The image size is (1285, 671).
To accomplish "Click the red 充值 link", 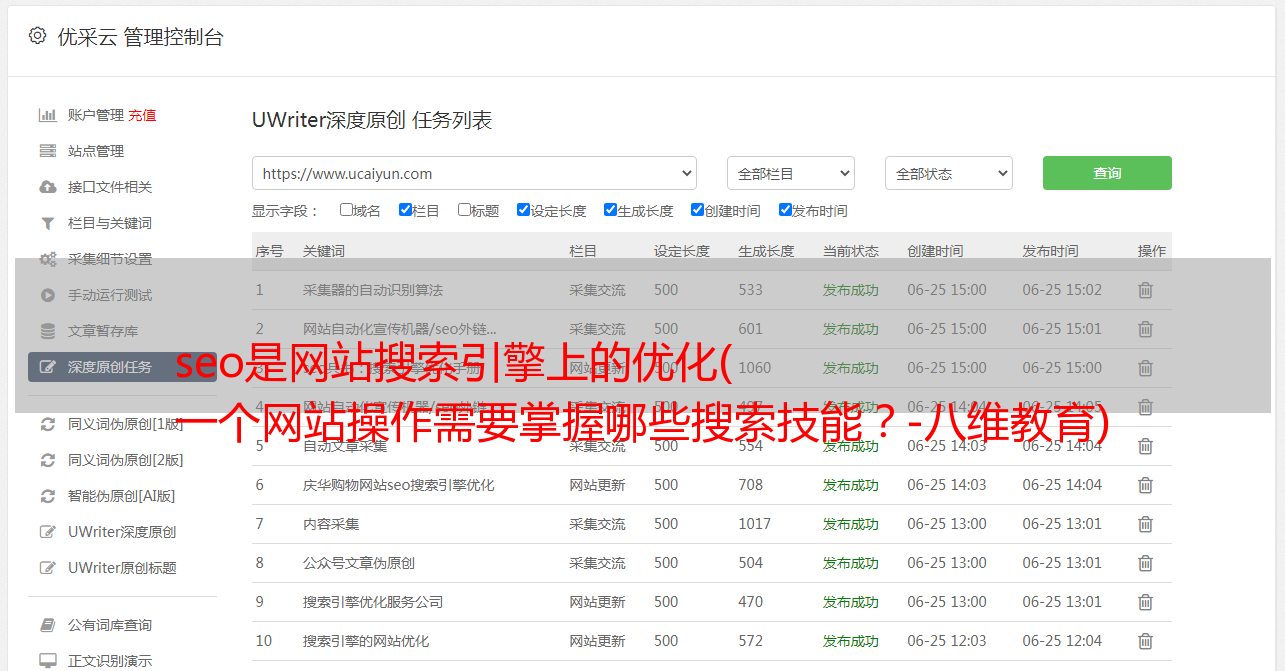I will [x=142, y=115].
